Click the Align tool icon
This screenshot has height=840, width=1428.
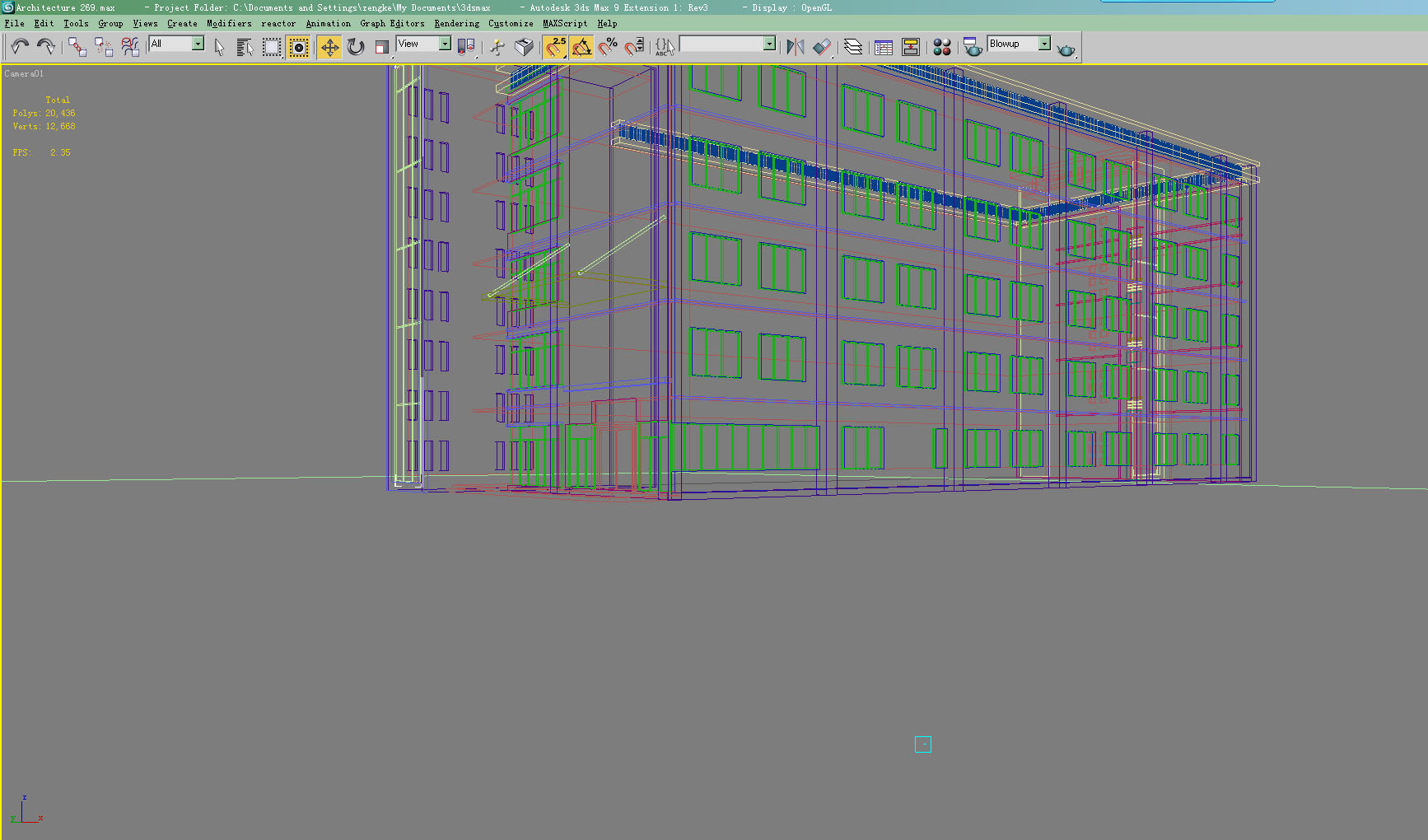coord(822,47)
